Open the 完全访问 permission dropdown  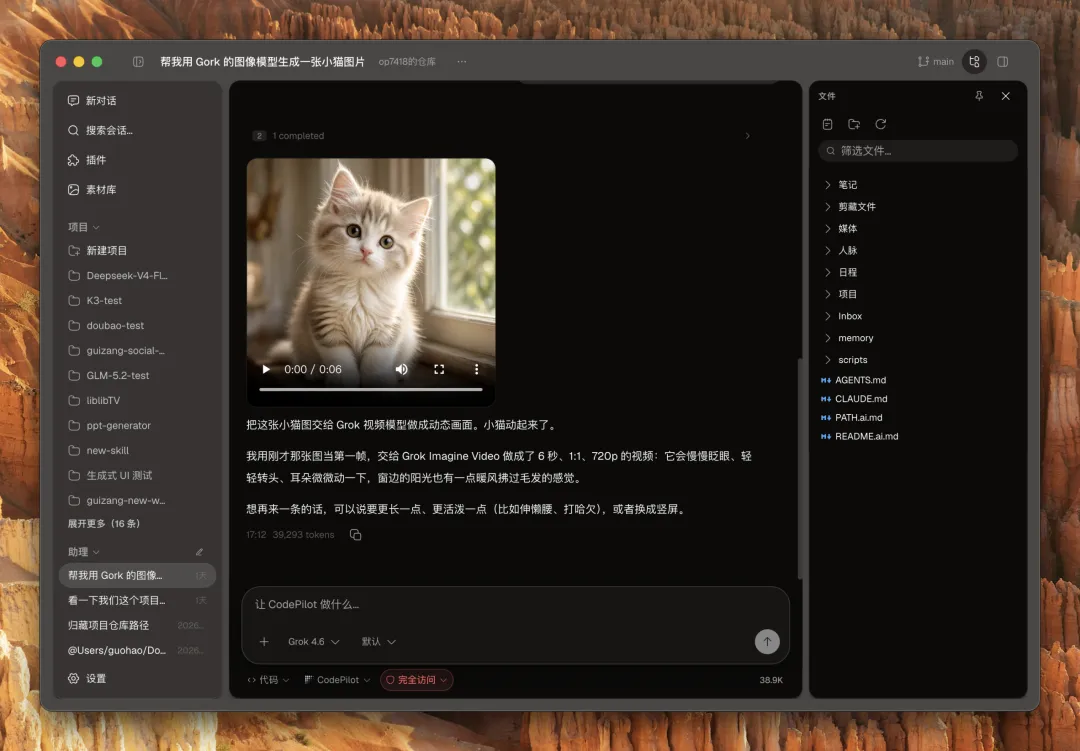pyautogui.click(x=417, y=680)
